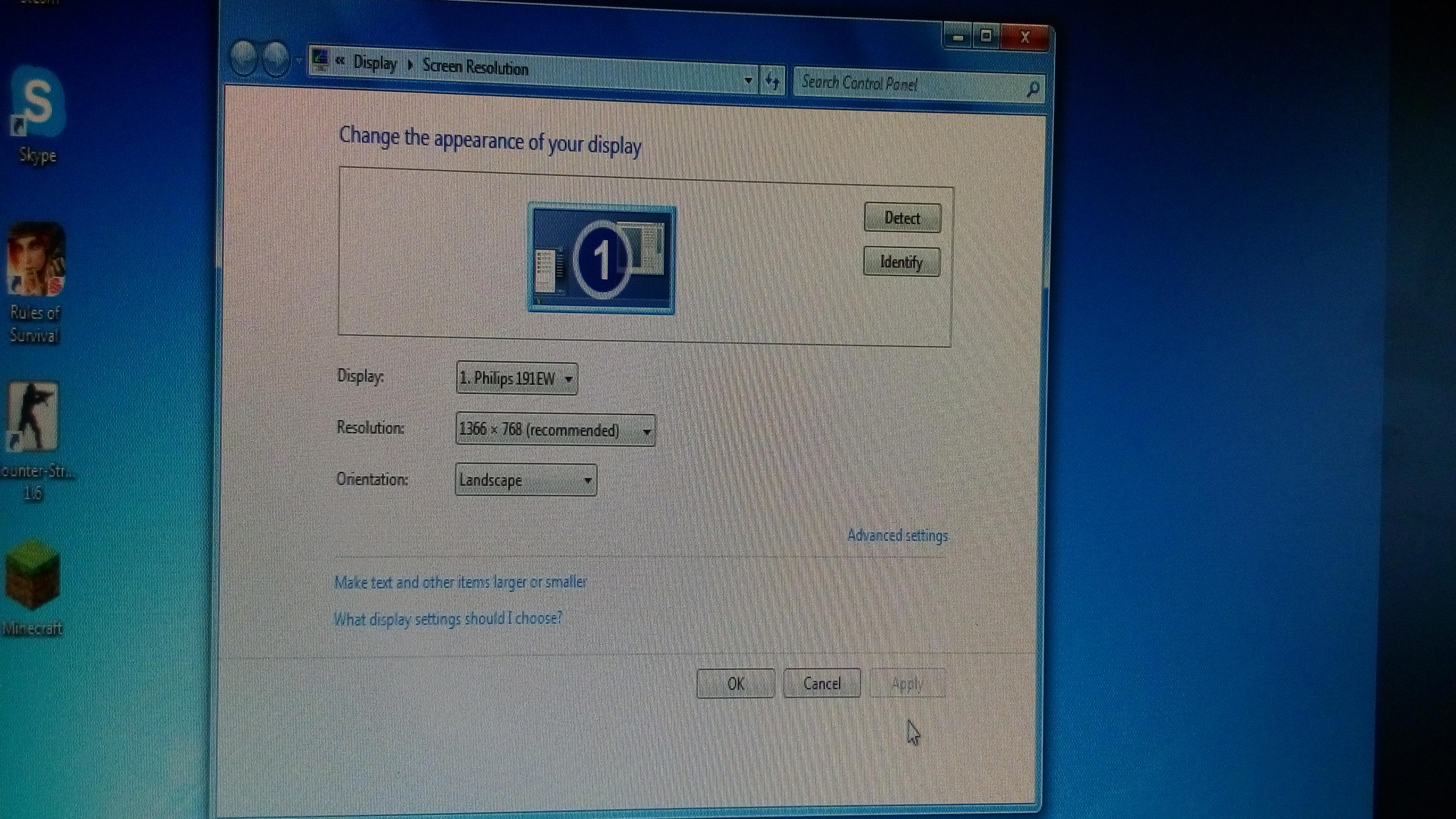Expand the breadcrumb arrow after Display
This screenshot has height=819, width=1456.
pyautogui.click(x=410, y=64)
